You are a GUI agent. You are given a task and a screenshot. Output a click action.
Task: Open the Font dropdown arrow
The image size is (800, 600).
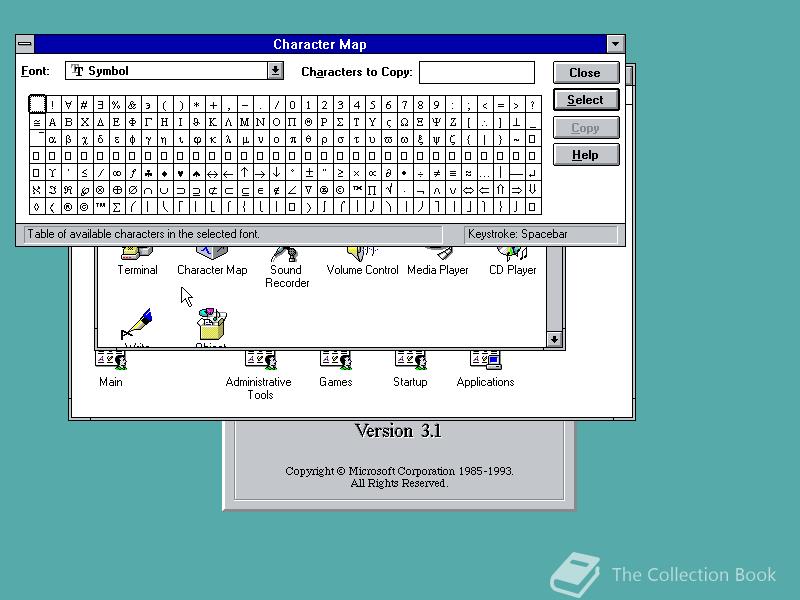click(275, 70)
